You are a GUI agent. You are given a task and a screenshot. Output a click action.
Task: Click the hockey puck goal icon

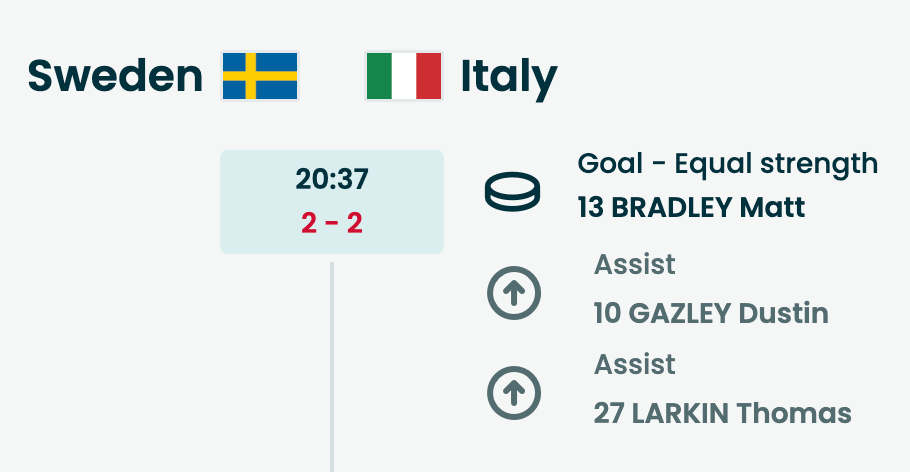[x=511, y=190]
